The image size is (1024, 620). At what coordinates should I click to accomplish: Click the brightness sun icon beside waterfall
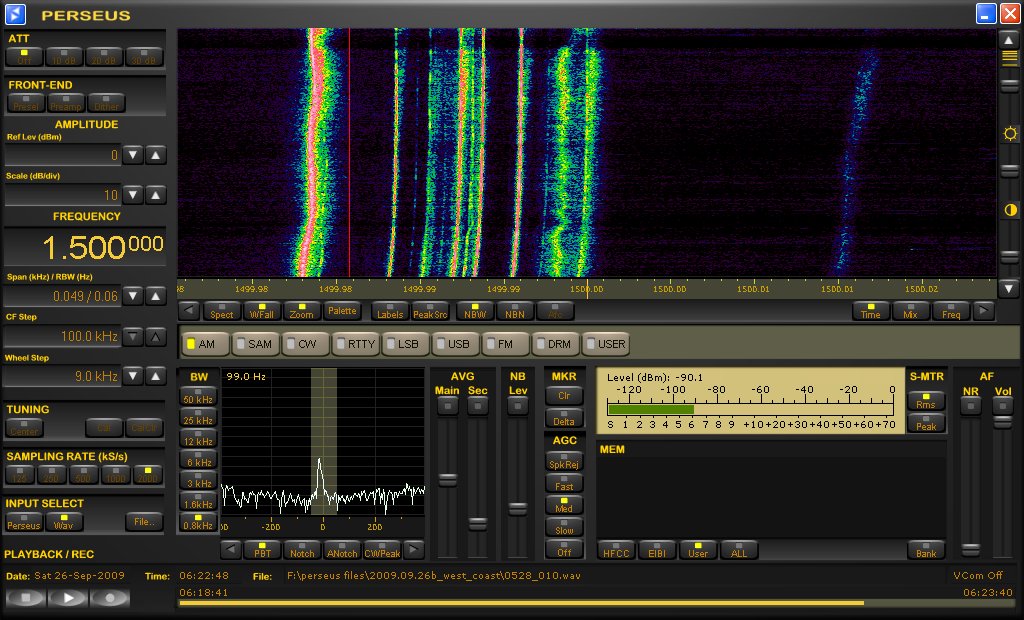point(1010,134)
